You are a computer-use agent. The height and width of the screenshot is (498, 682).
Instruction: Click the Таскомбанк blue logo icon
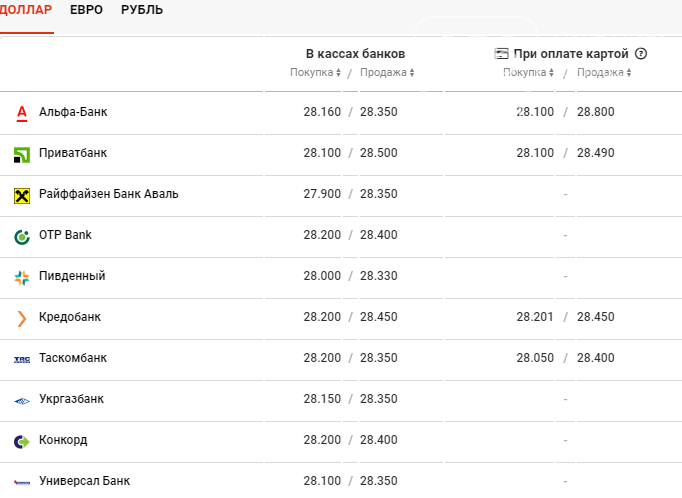tap(22, 360)
